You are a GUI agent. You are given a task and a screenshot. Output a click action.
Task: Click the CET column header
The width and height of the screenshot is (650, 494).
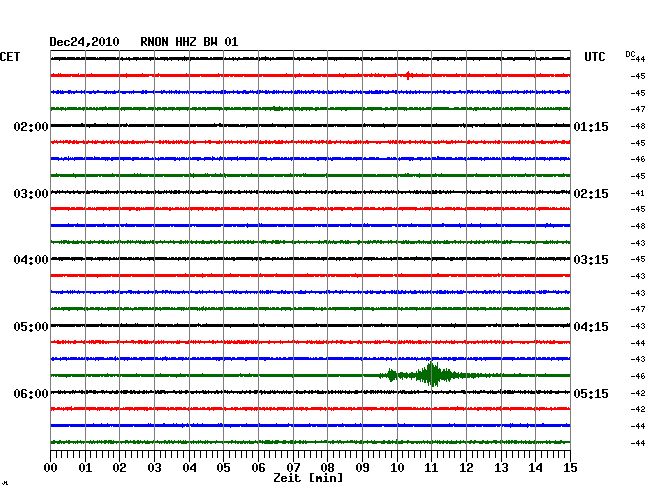pos(10,57)
